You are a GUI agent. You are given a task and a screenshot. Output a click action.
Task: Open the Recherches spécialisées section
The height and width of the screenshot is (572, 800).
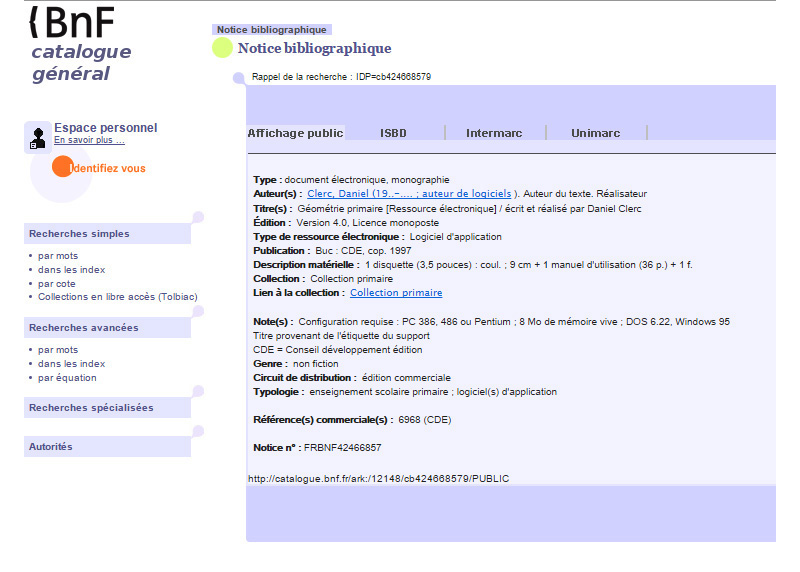[x=107, y=408]
